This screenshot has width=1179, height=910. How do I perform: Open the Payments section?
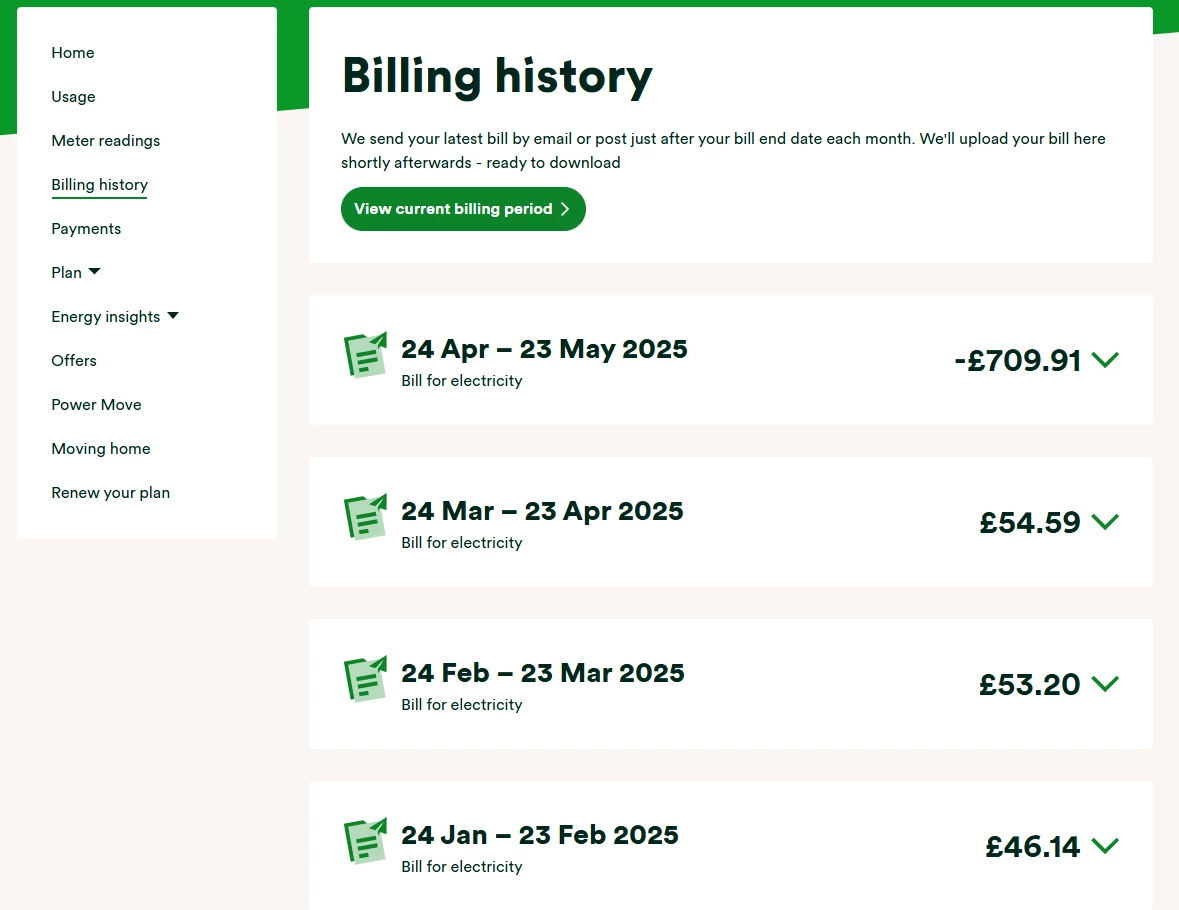tap(86, 229)
